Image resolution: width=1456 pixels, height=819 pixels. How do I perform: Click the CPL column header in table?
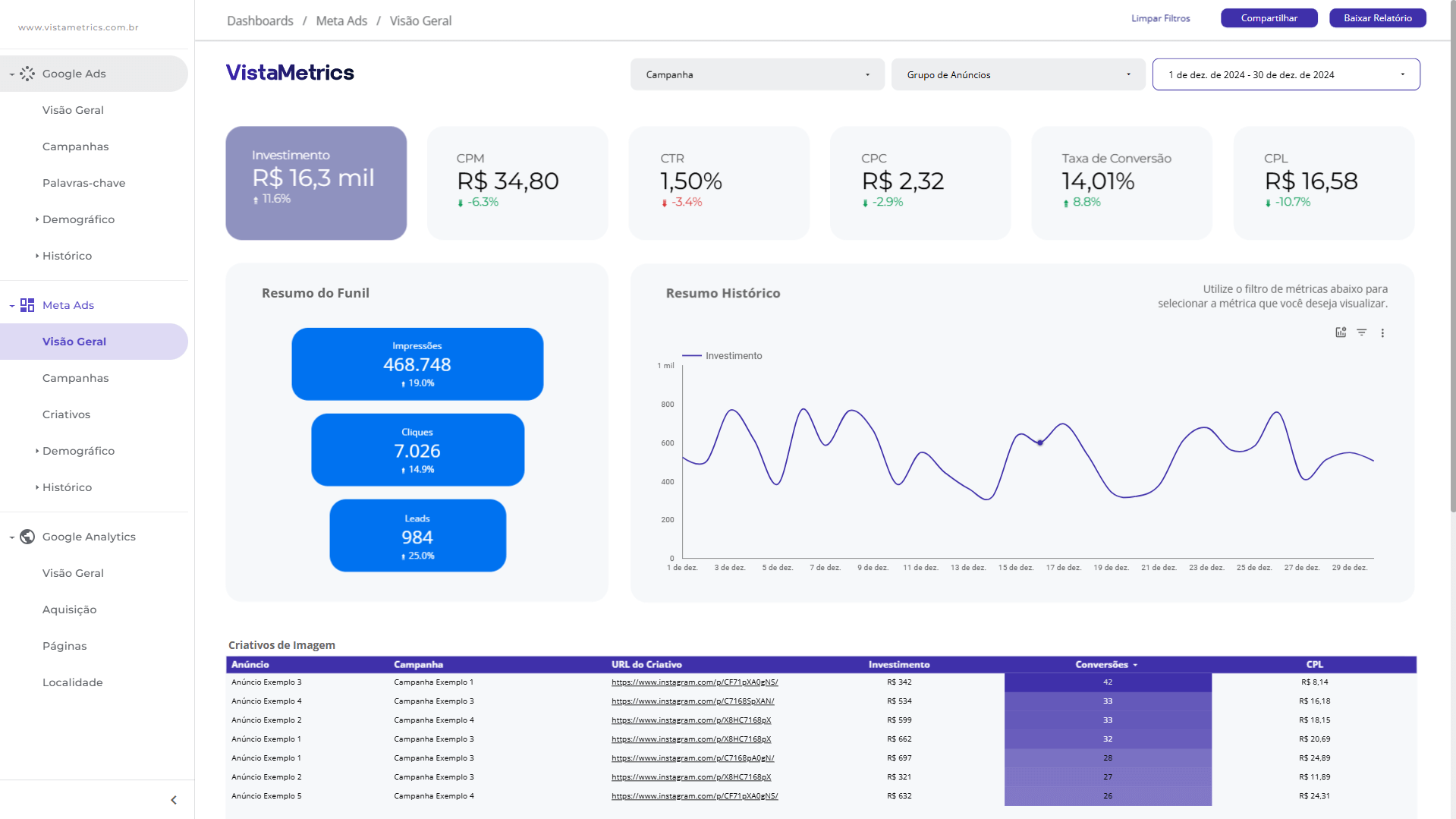1314,664
